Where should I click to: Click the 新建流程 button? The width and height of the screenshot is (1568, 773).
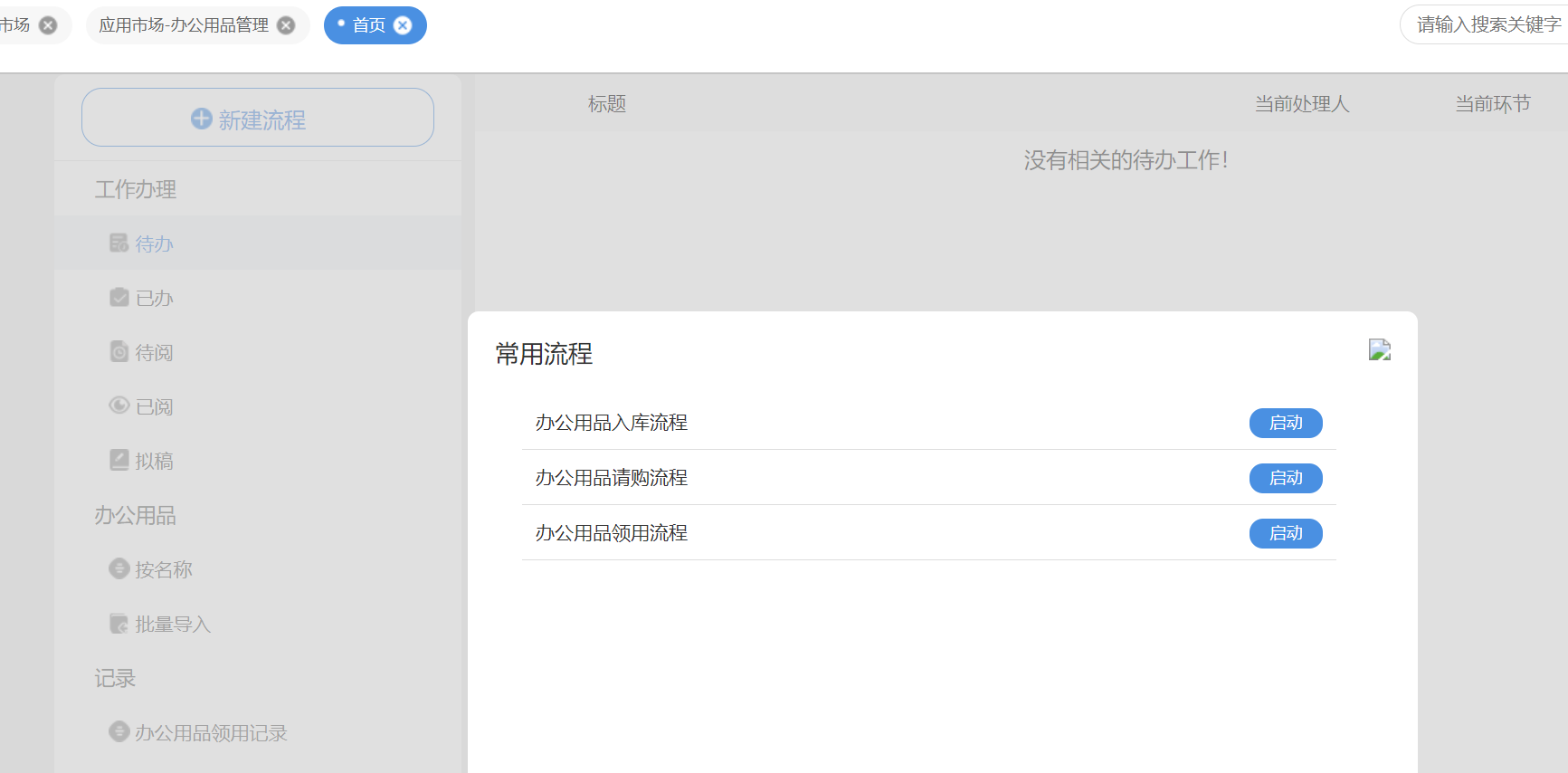pos(258,118)
